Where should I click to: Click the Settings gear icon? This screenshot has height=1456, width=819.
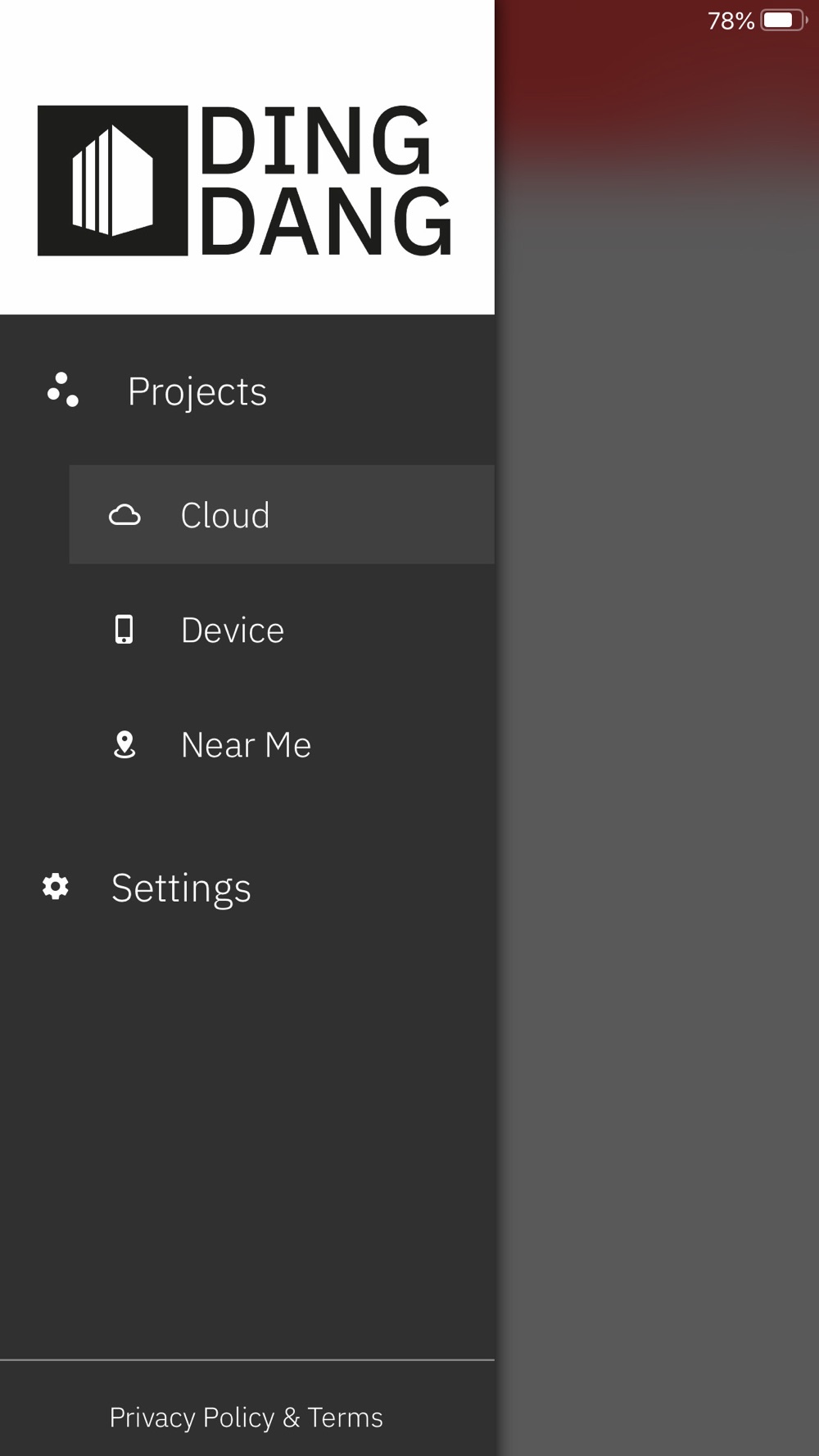(x=56, y=887)
